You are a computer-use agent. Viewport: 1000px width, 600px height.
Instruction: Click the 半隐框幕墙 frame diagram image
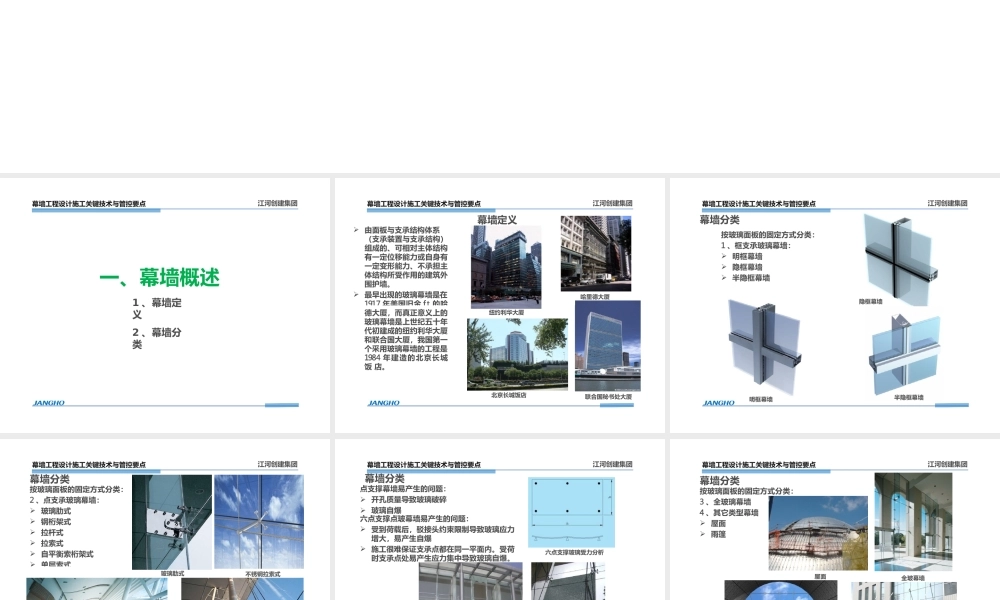coord(904,355)
